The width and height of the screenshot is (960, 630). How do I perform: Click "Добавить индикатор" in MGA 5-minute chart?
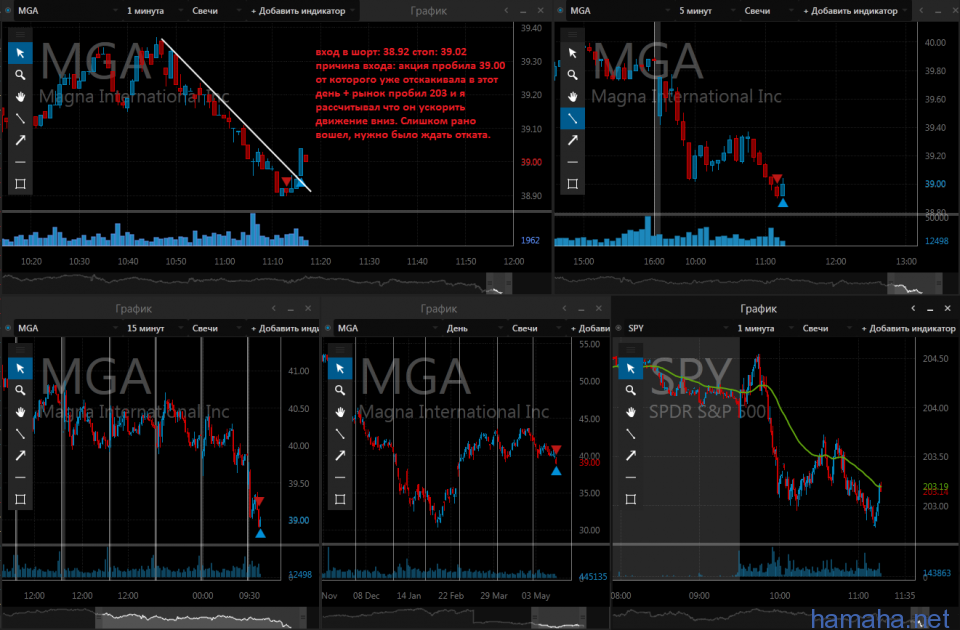[x=851, y=10]
